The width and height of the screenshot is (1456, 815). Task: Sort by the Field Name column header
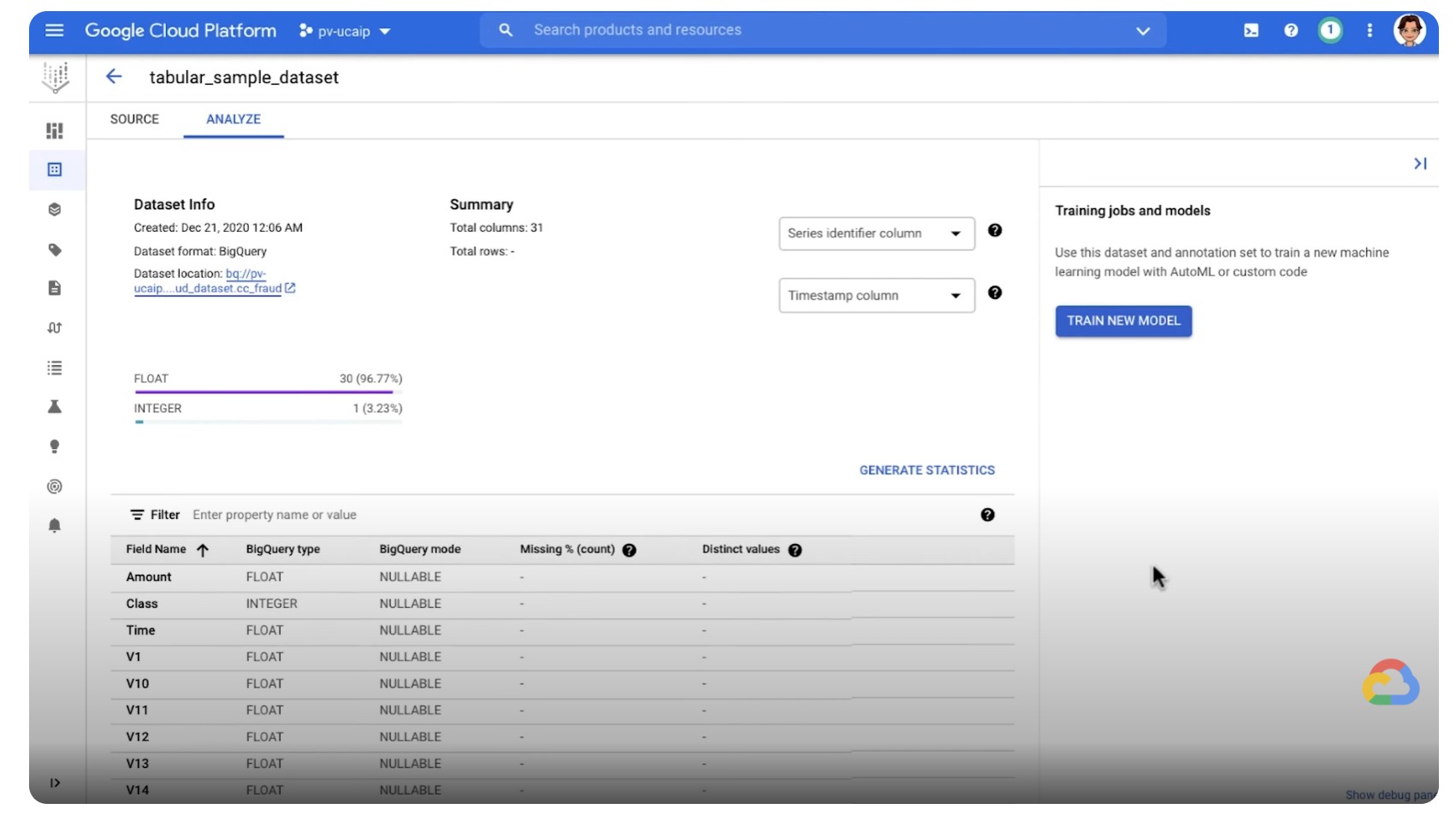tap(157, 550)
